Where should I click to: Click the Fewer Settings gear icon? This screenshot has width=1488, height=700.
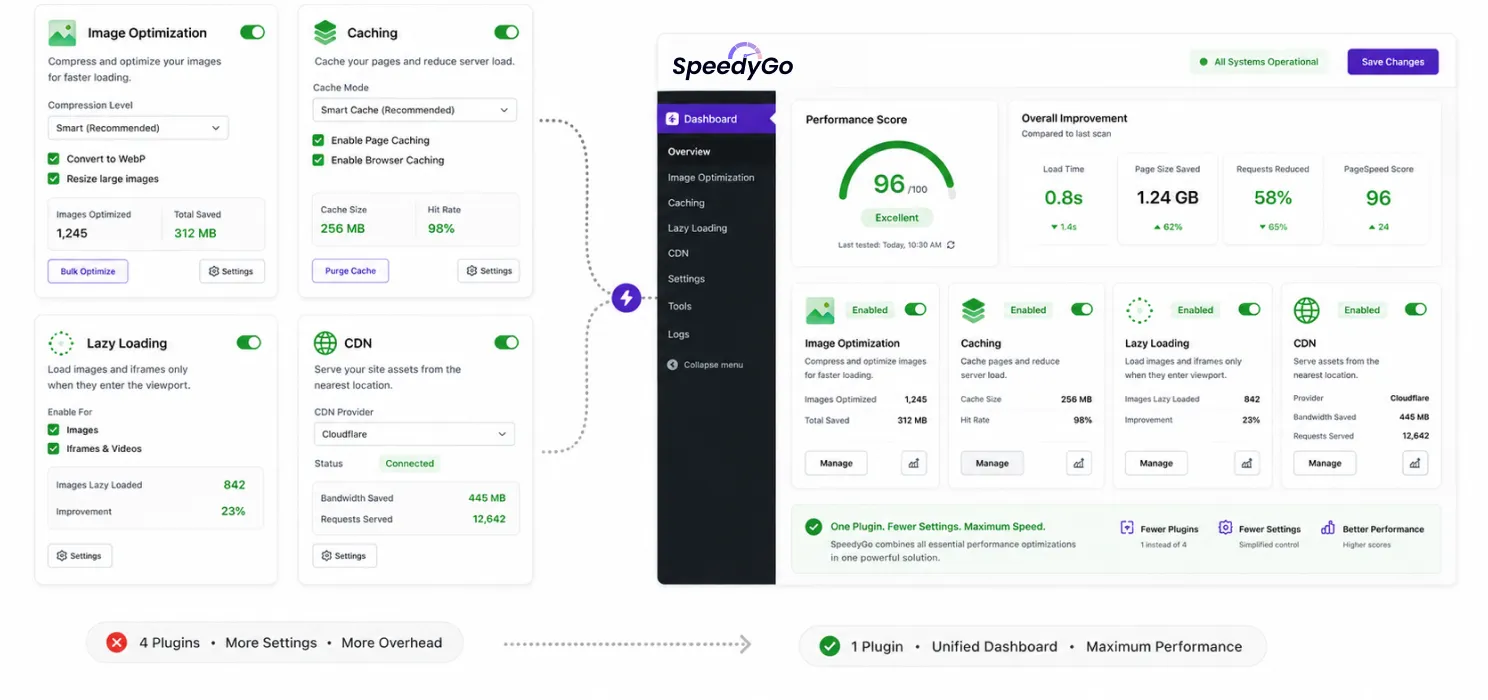(x=1225, y=527)
